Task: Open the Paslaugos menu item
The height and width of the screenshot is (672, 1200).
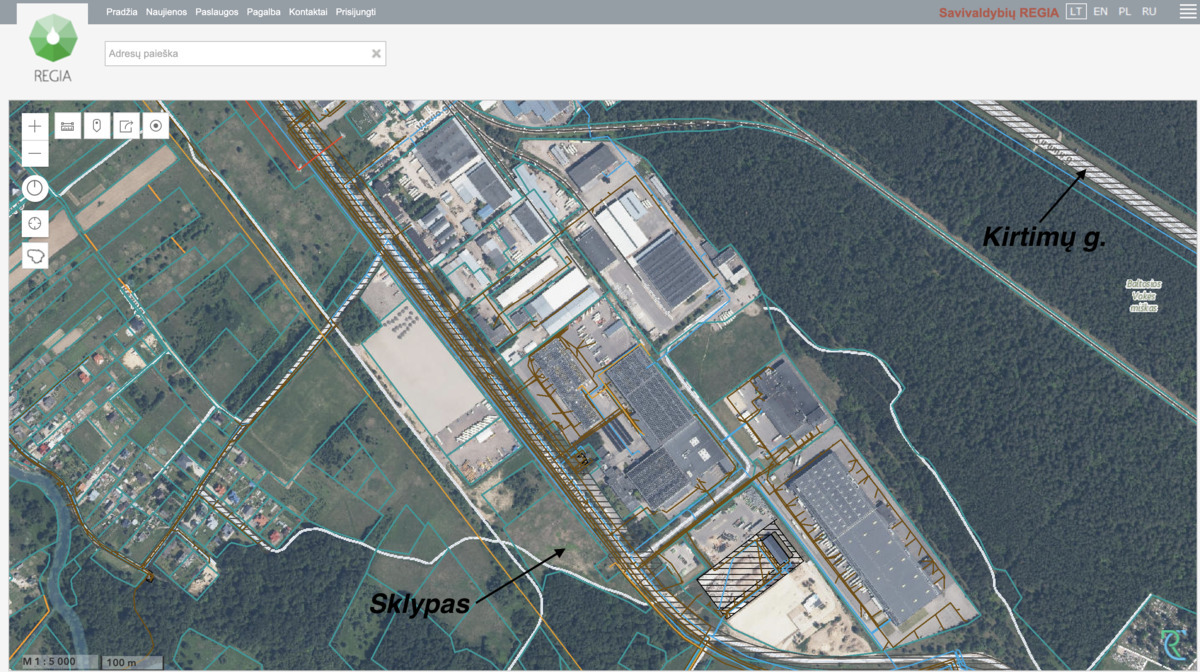Action: (x=217, y=12)
